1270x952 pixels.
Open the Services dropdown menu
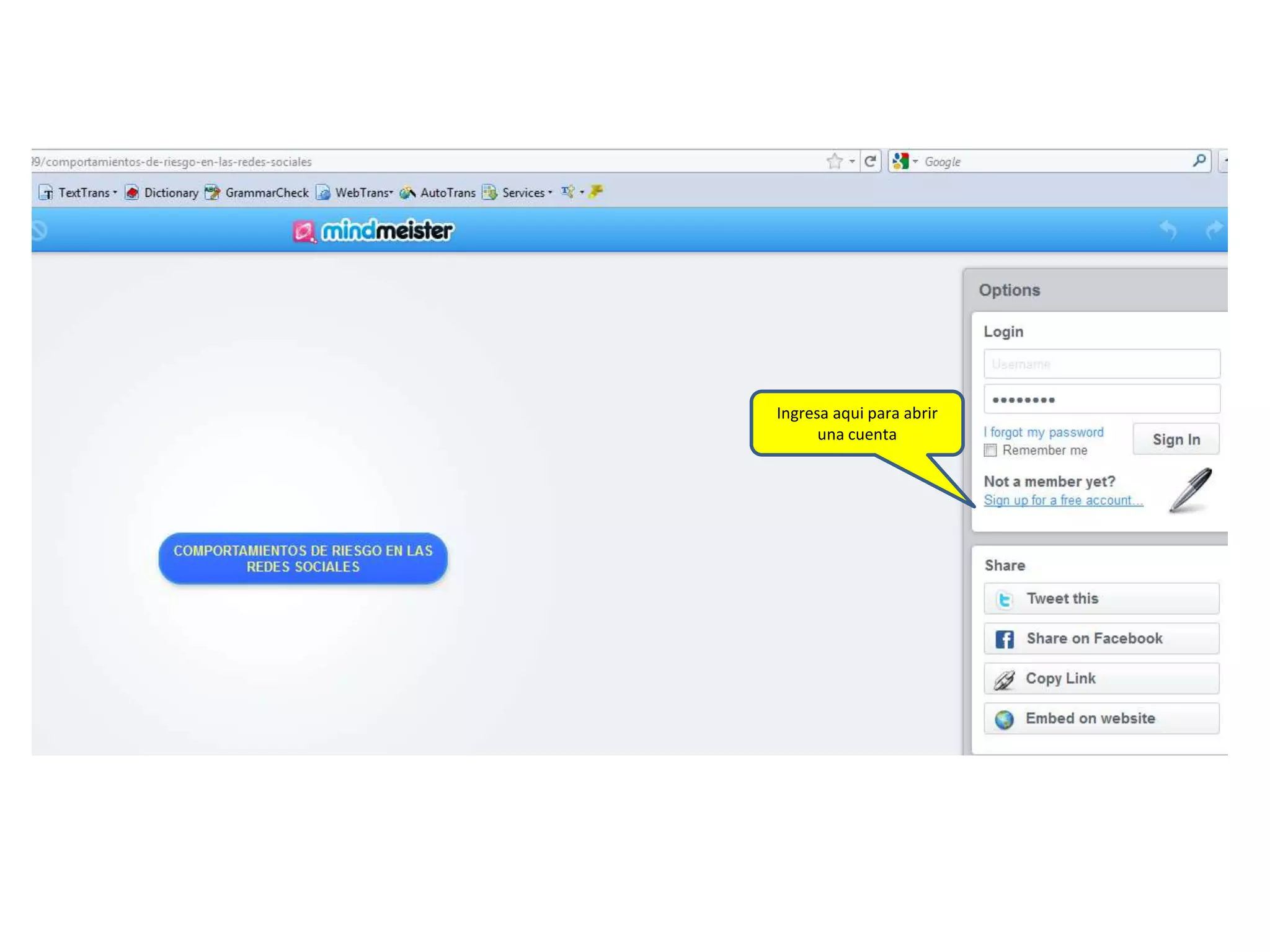tap(550, 193)
